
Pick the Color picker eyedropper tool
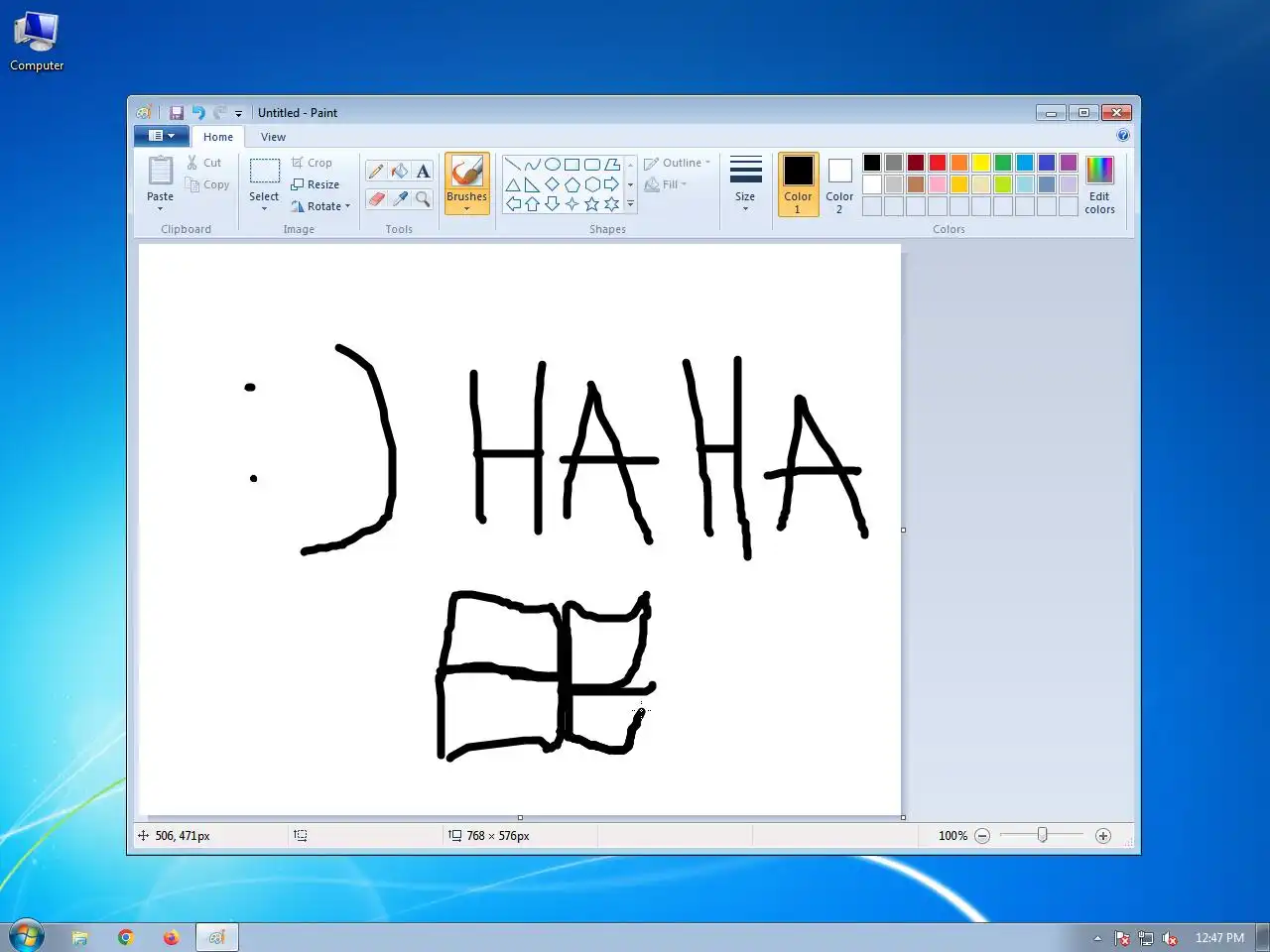[400, 199]
